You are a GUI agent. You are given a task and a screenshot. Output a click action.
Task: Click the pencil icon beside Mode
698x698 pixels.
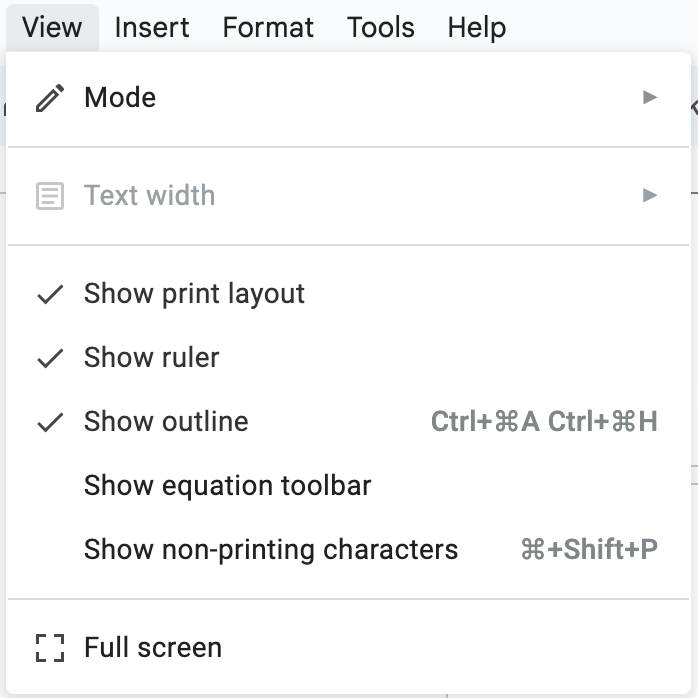tap(50, 97)
